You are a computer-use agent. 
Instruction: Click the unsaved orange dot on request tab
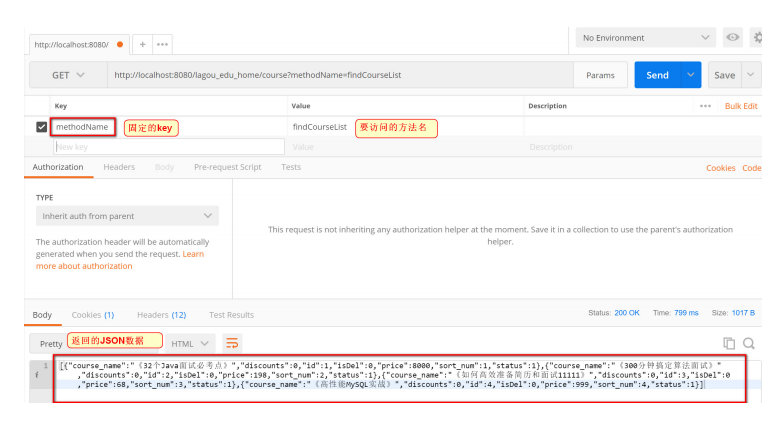coord(120,44)
